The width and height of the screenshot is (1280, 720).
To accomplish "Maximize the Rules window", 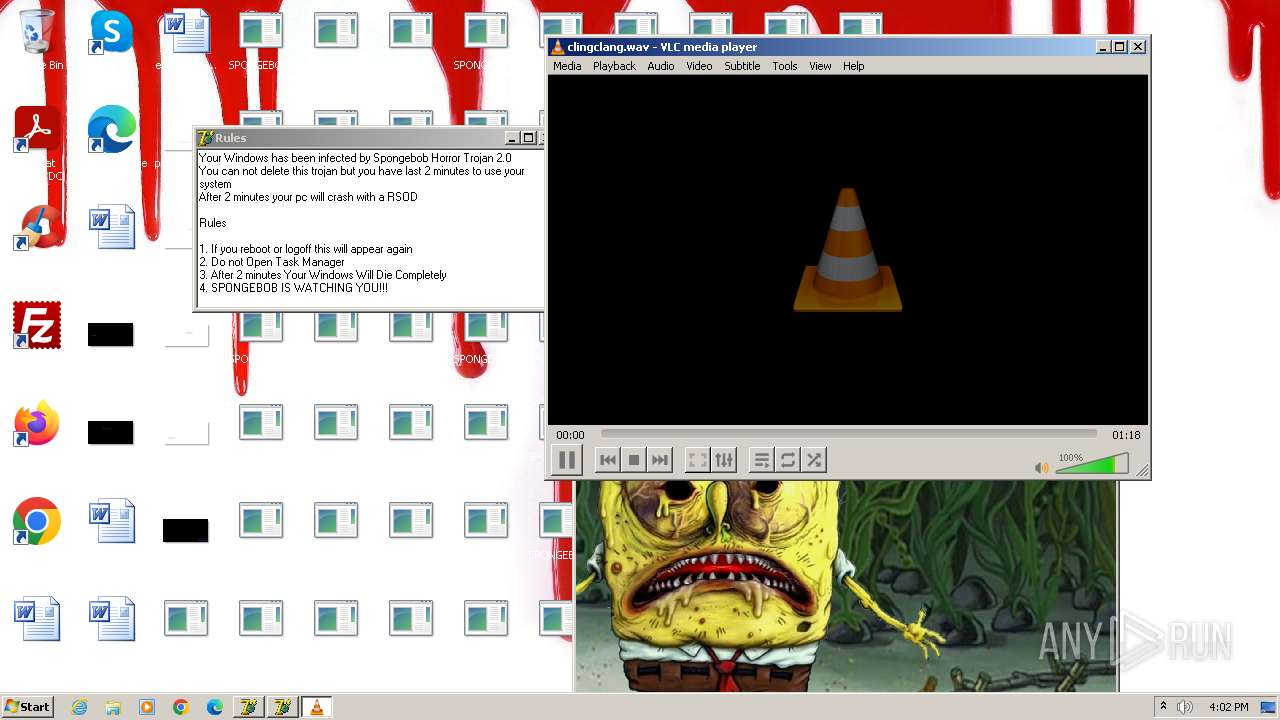I will pyautogui.click(x=528, y=138).
